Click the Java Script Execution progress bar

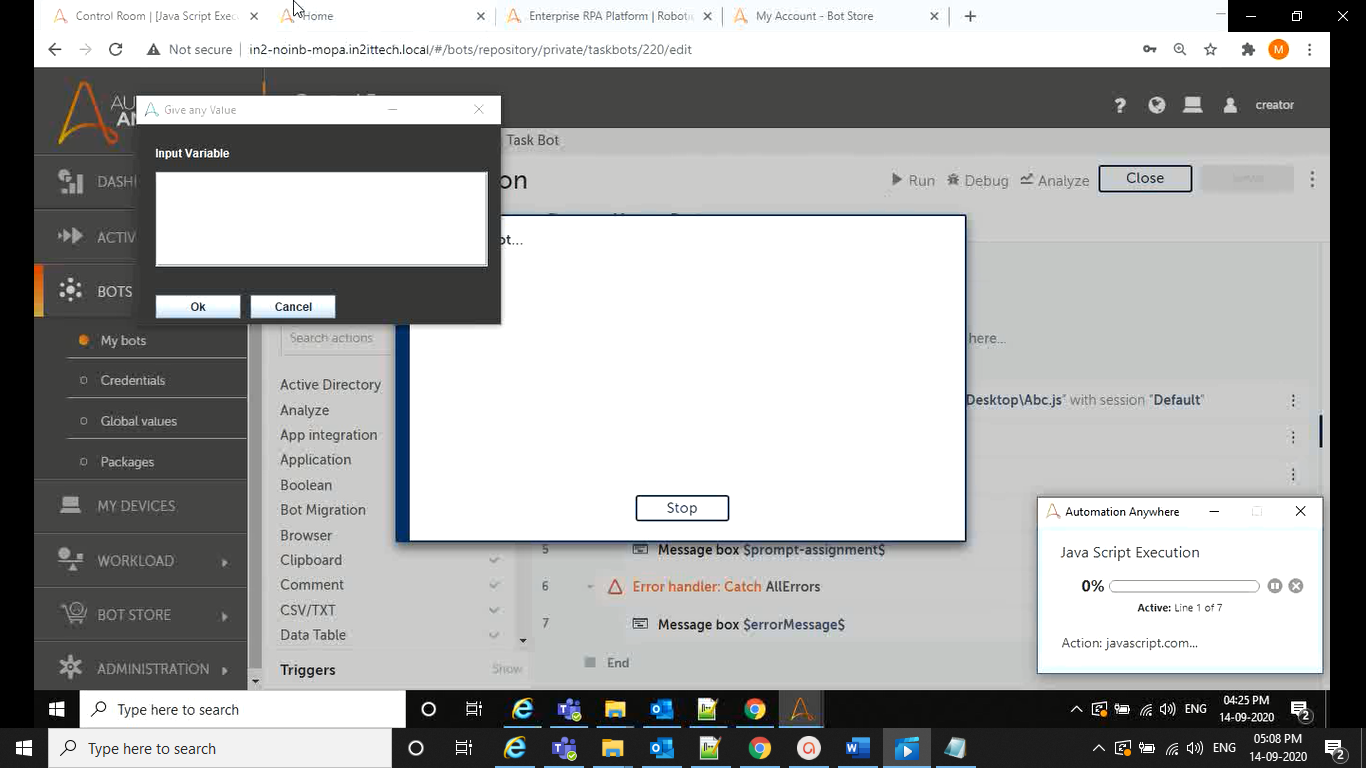pos(1184,586)
